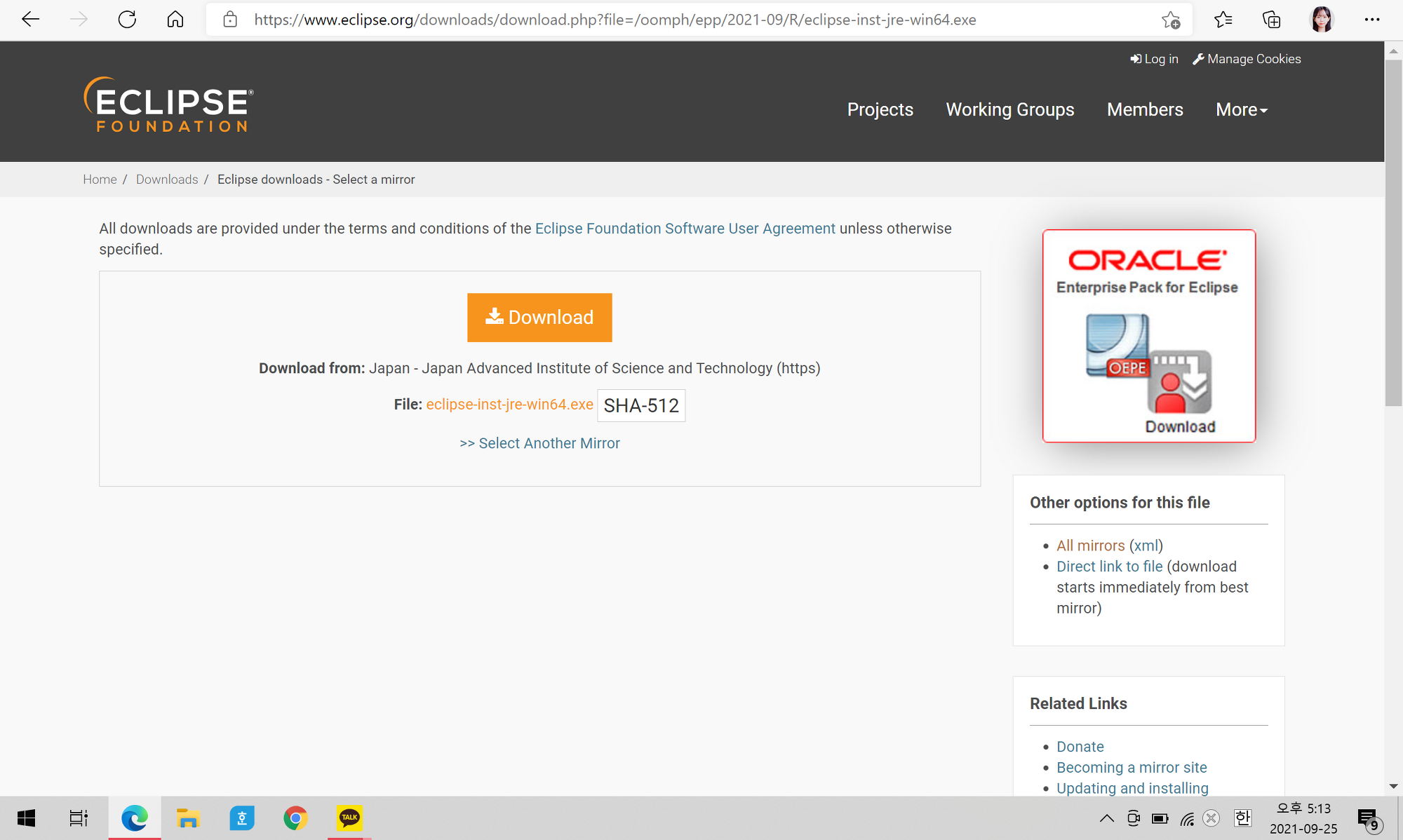The width and height of the screenshot is (1403, 840).
Task: Click Log in at the top
Action: (x=1154, y=59)
